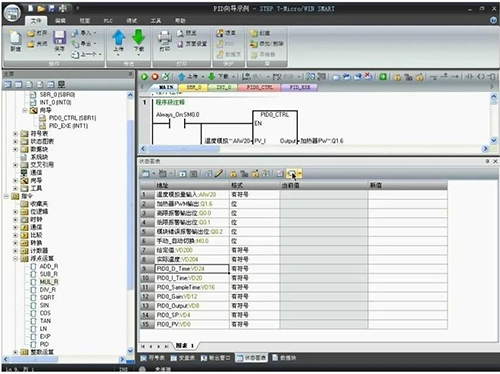
Task: Expand the timers folder in instruction tree
Action: coord(15,220)
